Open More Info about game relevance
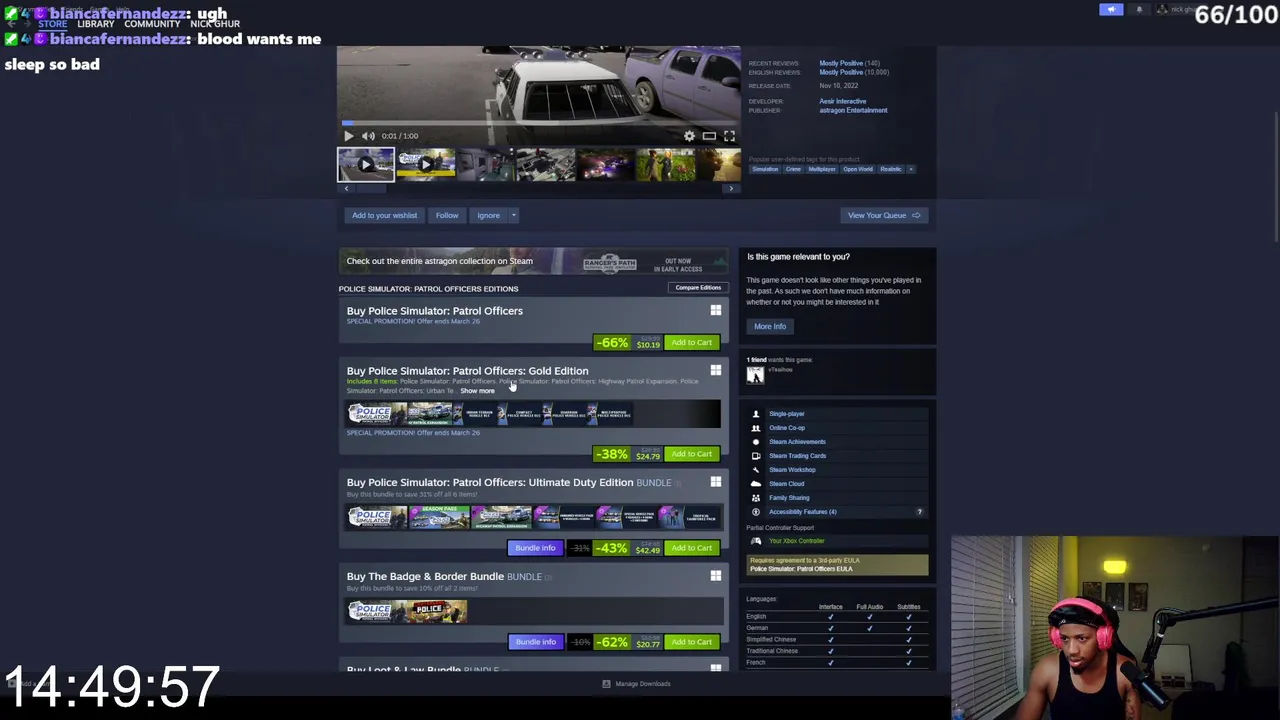The height and width of the screenshot is (720, 1280). pyautogui.click(x=770, y=327)
